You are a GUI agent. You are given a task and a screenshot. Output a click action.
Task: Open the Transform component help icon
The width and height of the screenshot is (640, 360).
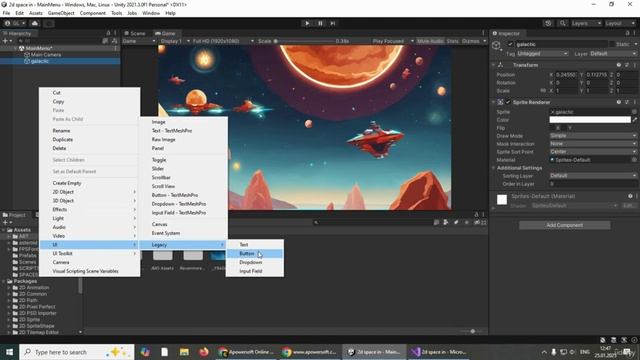[619, 65]
